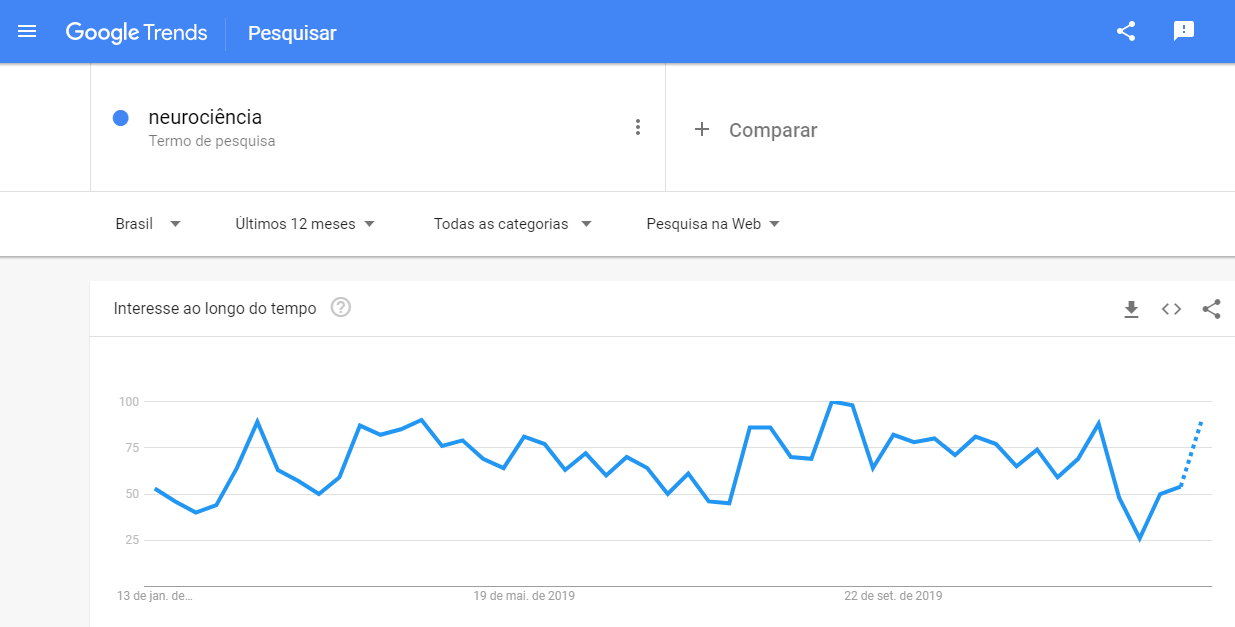Viewport: 1235px width, 627px height.
Task: Open the help icon beside chart title
Action: coord(341,308)
